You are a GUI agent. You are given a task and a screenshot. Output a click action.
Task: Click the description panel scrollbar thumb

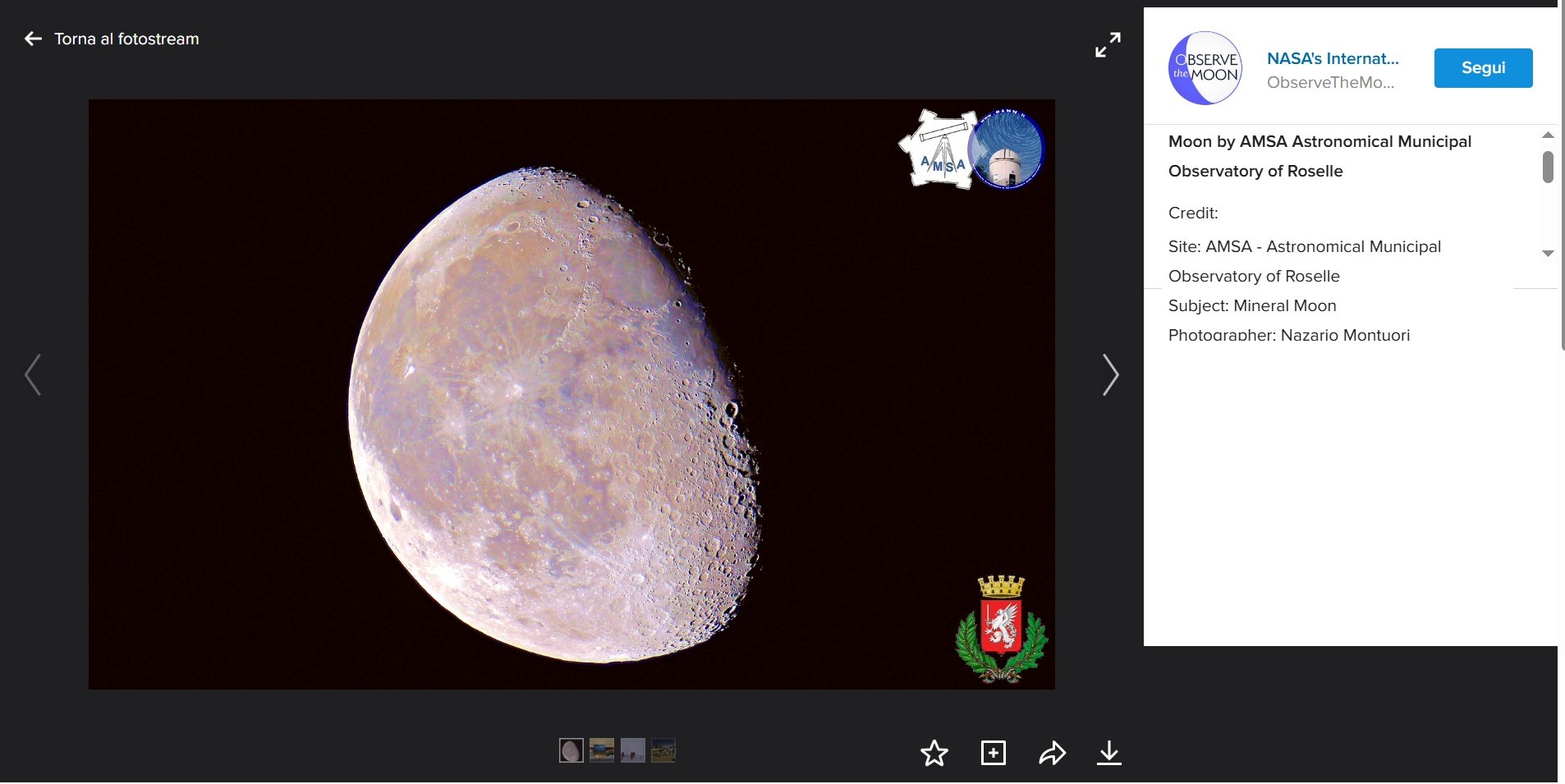1548,167
